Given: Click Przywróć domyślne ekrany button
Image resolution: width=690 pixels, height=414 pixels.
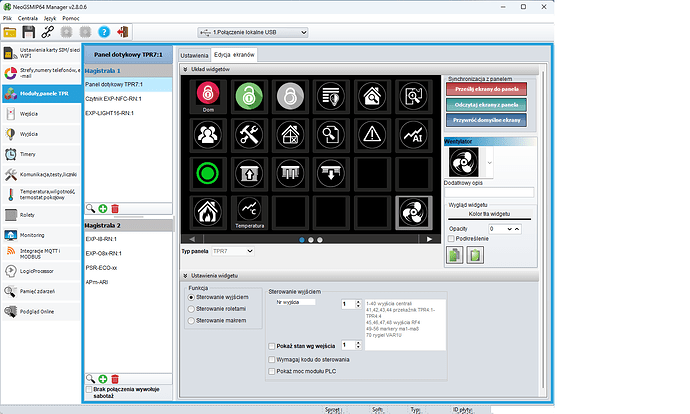Looking at the screenshot, I should 486,120.
